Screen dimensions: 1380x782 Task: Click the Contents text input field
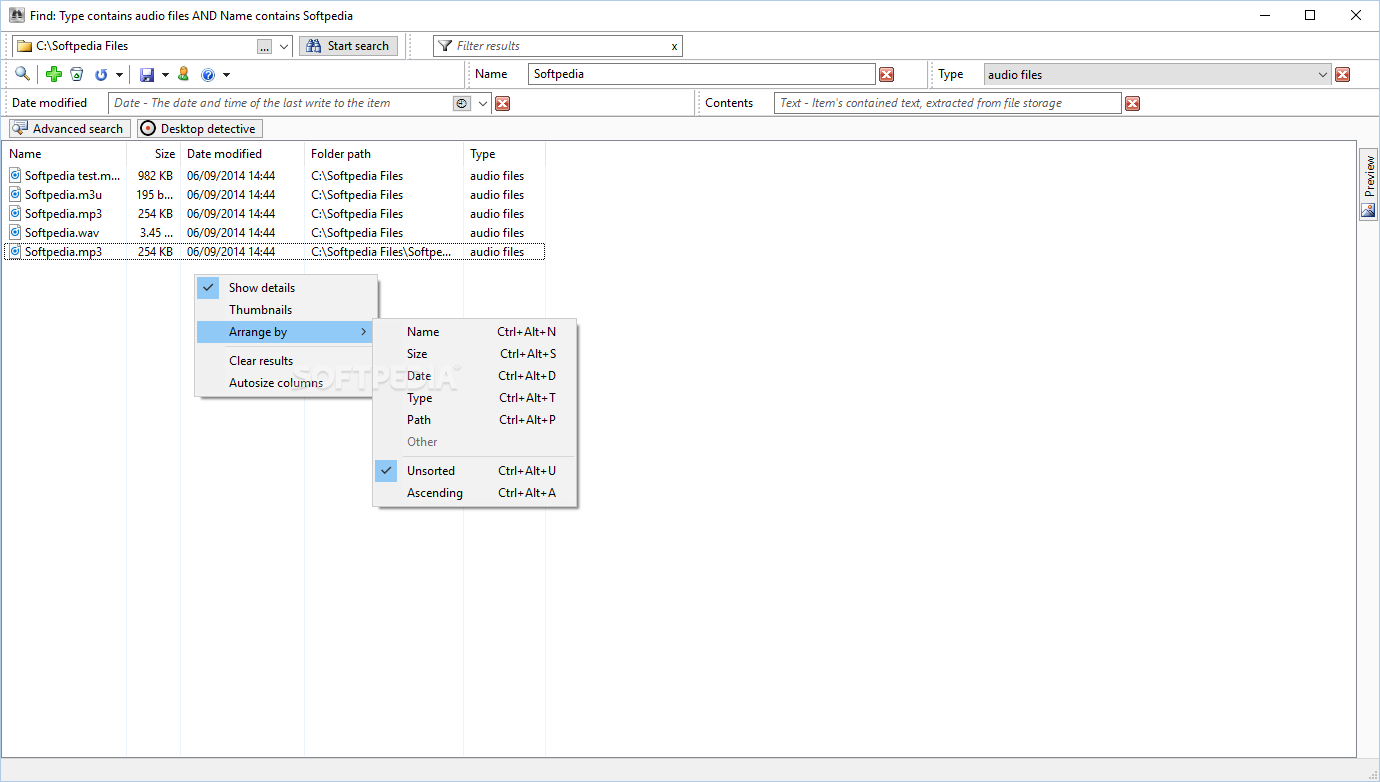click(948, 103)
